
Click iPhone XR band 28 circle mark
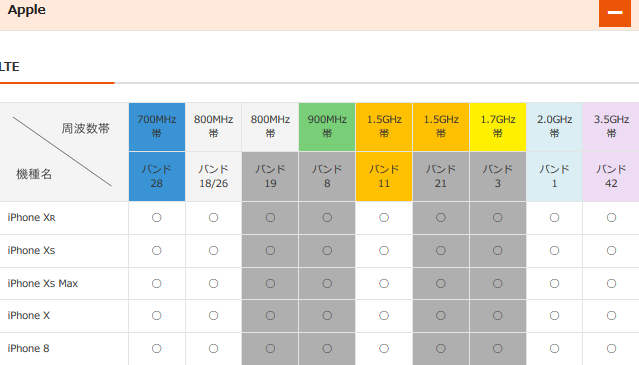tap(156, 218)
